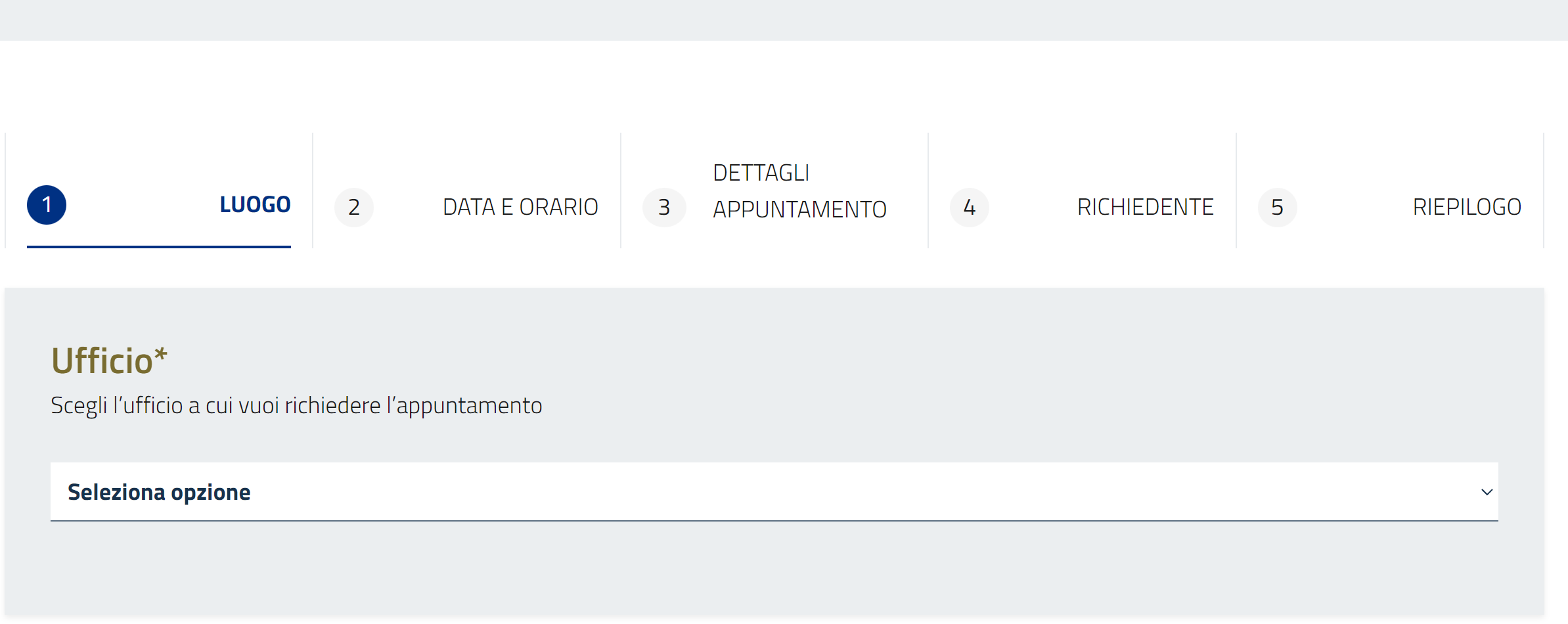Click the required asterisk next to Ufficio

click(x=161, y=355)
